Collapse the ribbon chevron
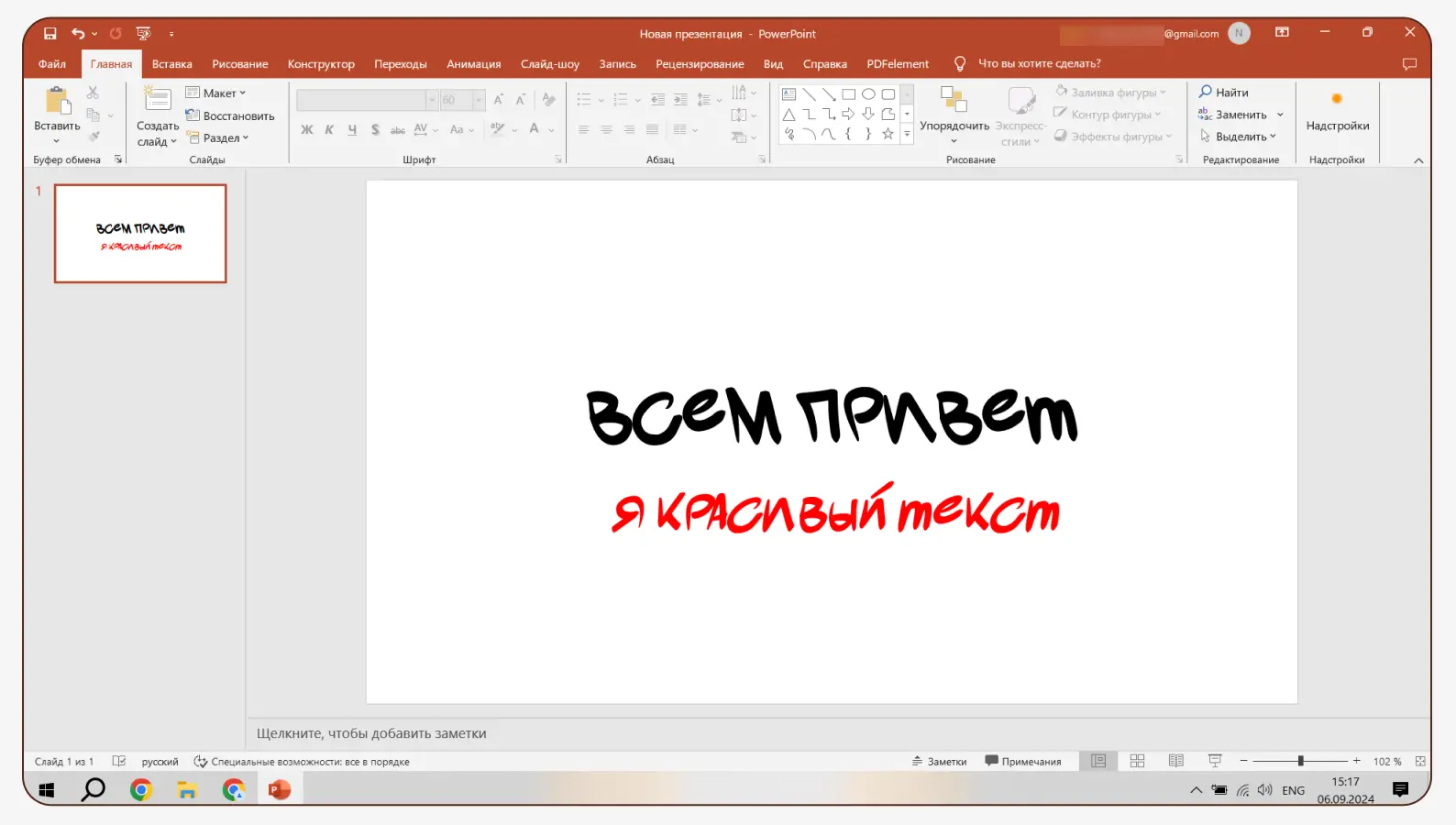1456x825 pixels. pos(1418,160)
